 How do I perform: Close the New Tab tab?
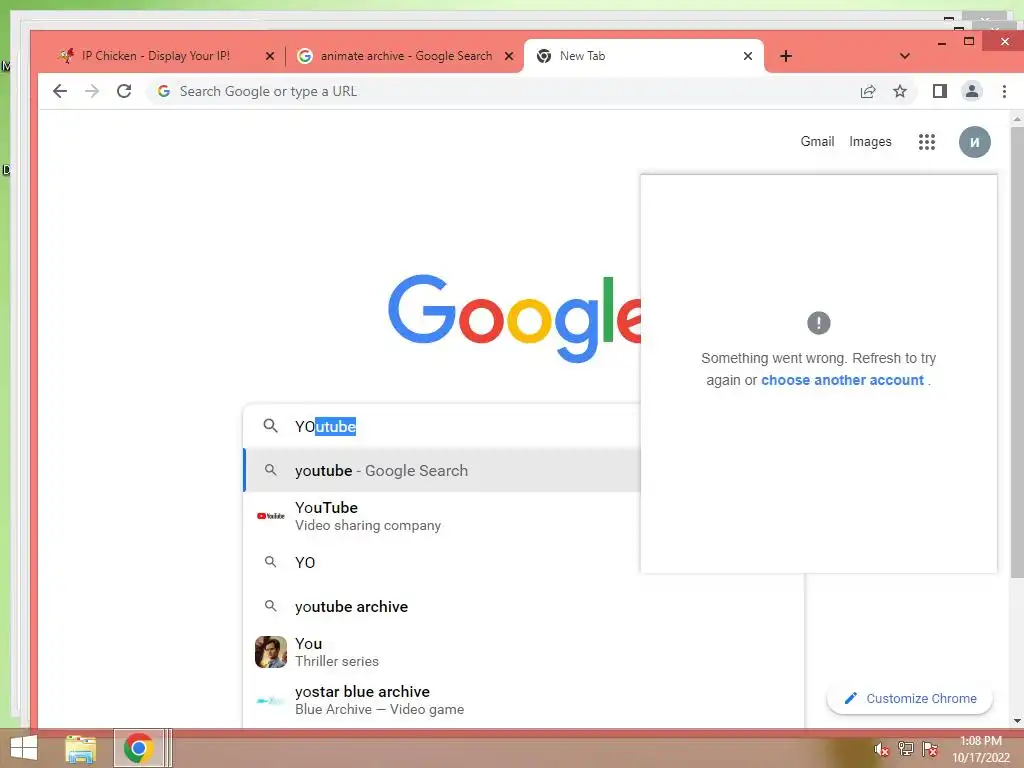click(x=748, y=56)
